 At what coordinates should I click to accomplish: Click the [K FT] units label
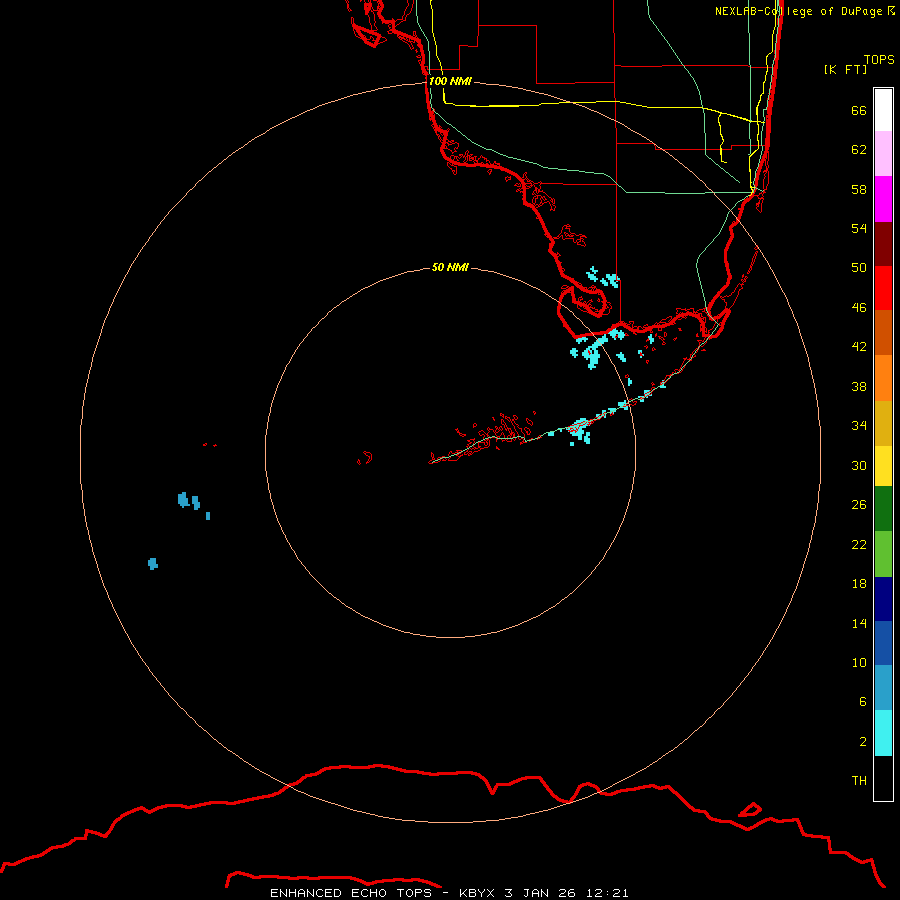[845, 69]
